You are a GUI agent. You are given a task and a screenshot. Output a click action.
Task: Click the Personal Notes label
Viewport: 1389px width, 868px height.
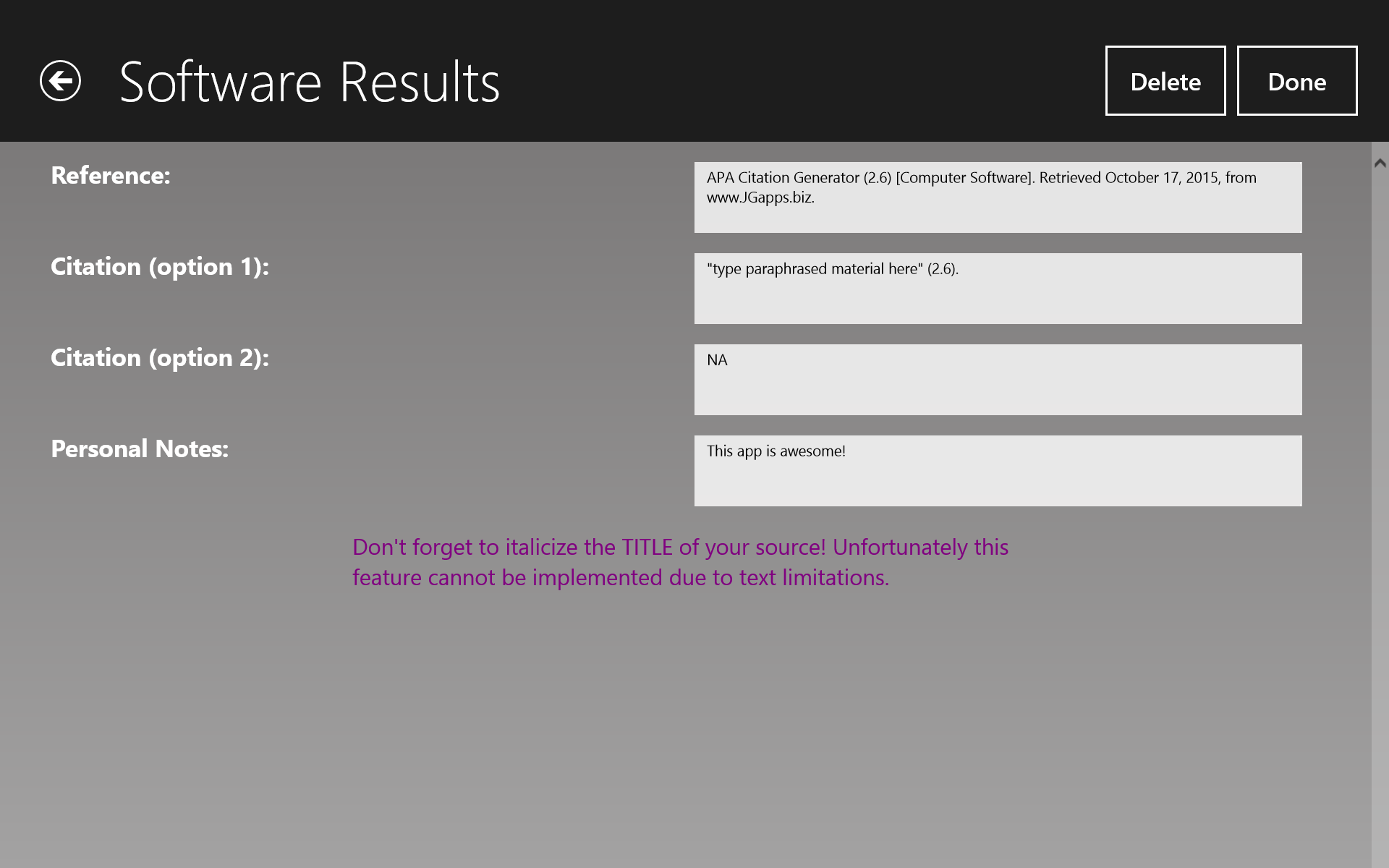pos(140,449)
